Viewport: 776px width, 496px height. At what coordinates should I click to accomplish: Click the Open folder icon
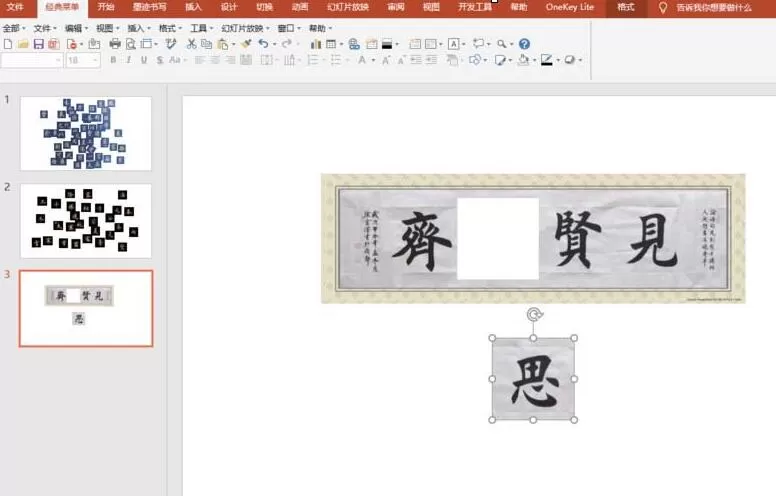23,44
